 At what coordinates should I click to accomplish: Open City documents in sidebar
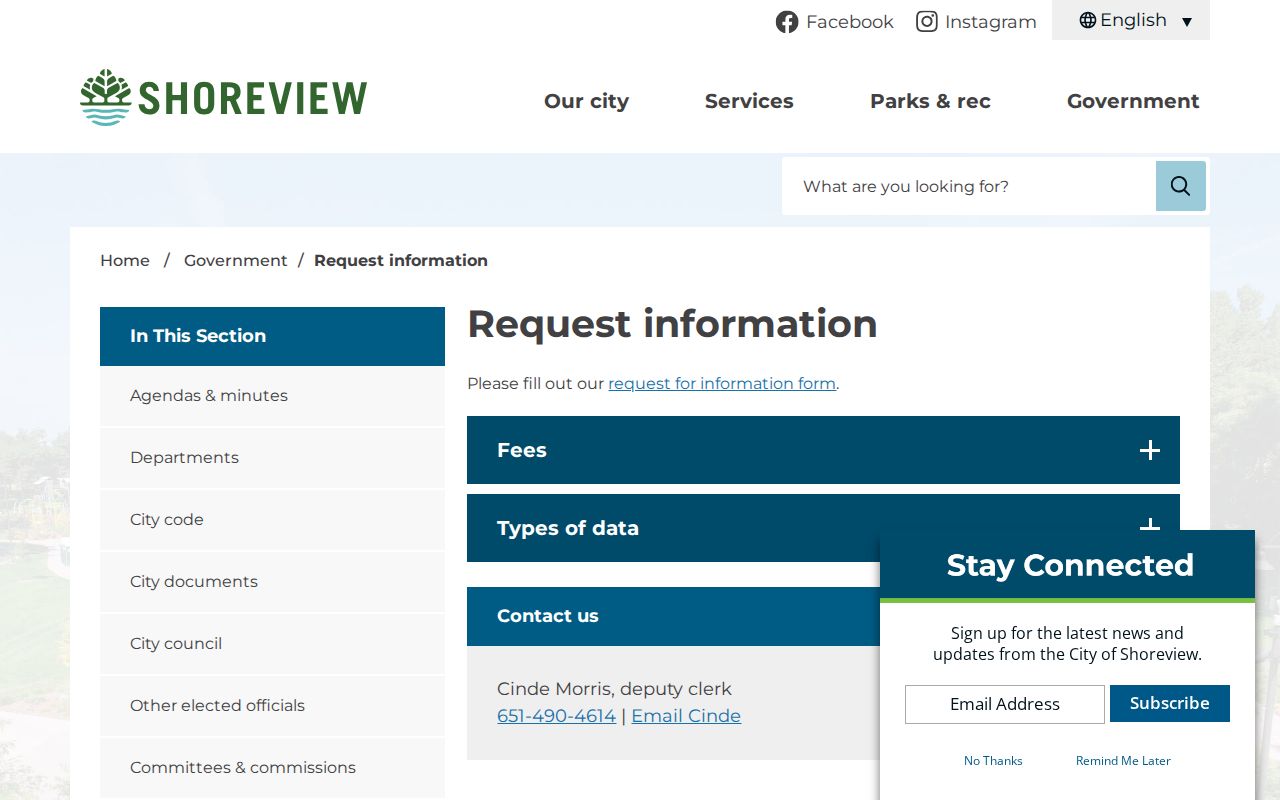[272, 582]
